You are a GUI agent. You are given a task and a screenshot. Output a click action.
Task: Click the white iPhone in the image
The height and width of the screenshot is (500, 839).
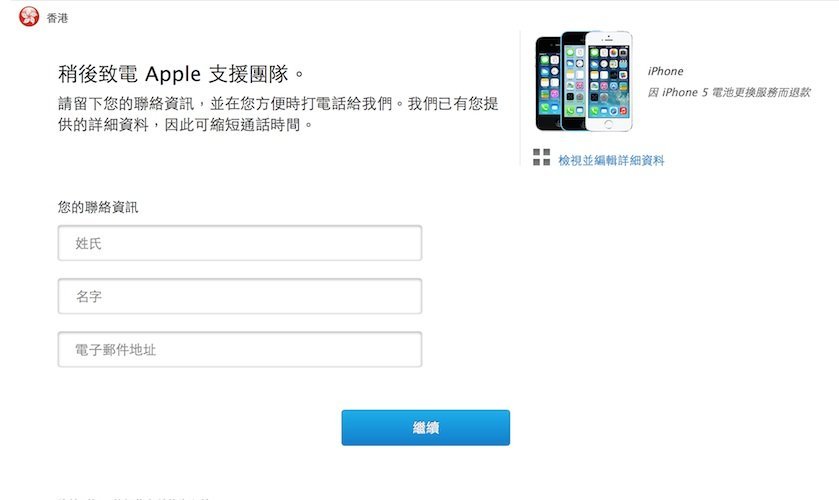click(x=609, y=81)
